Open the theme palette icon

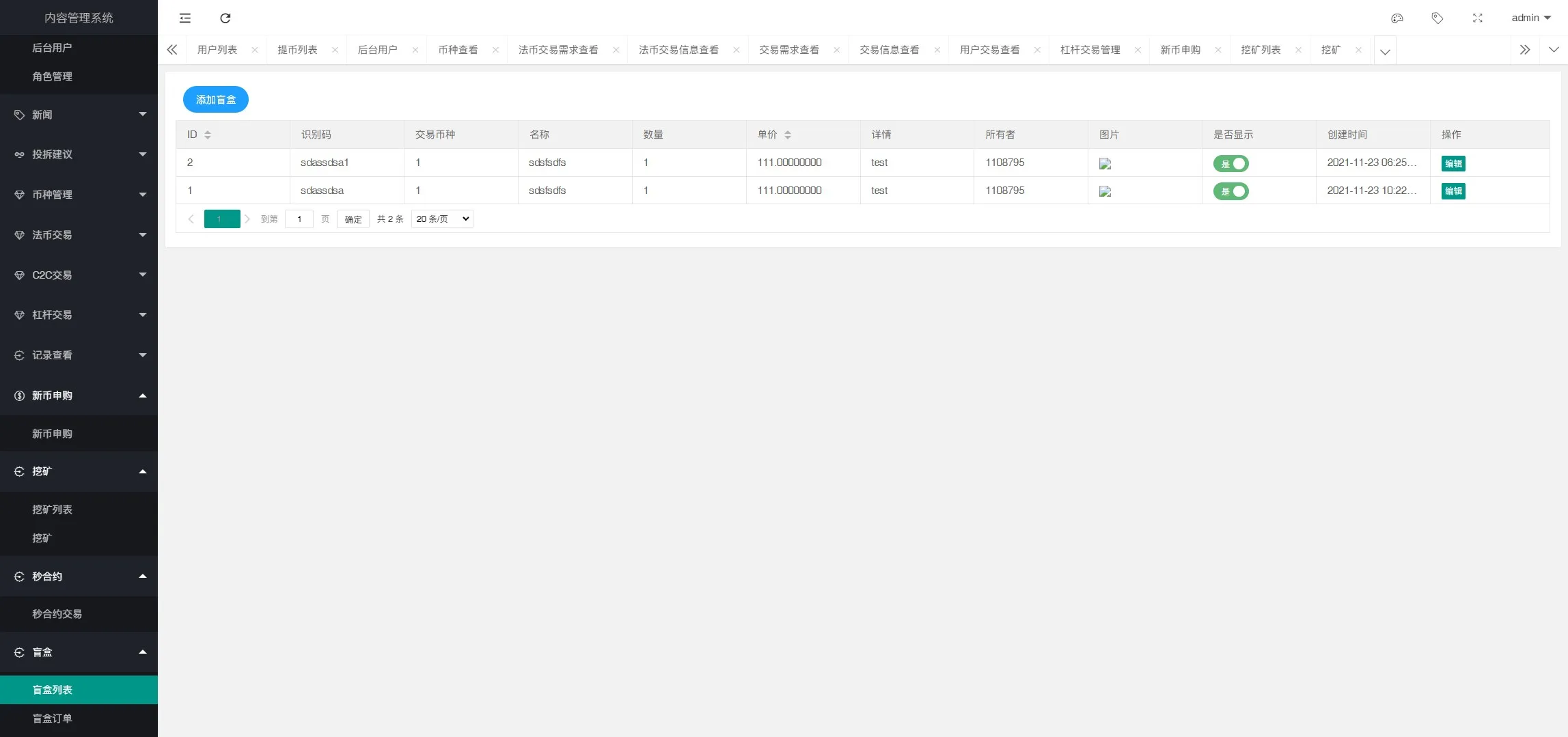coord(1397,18)
